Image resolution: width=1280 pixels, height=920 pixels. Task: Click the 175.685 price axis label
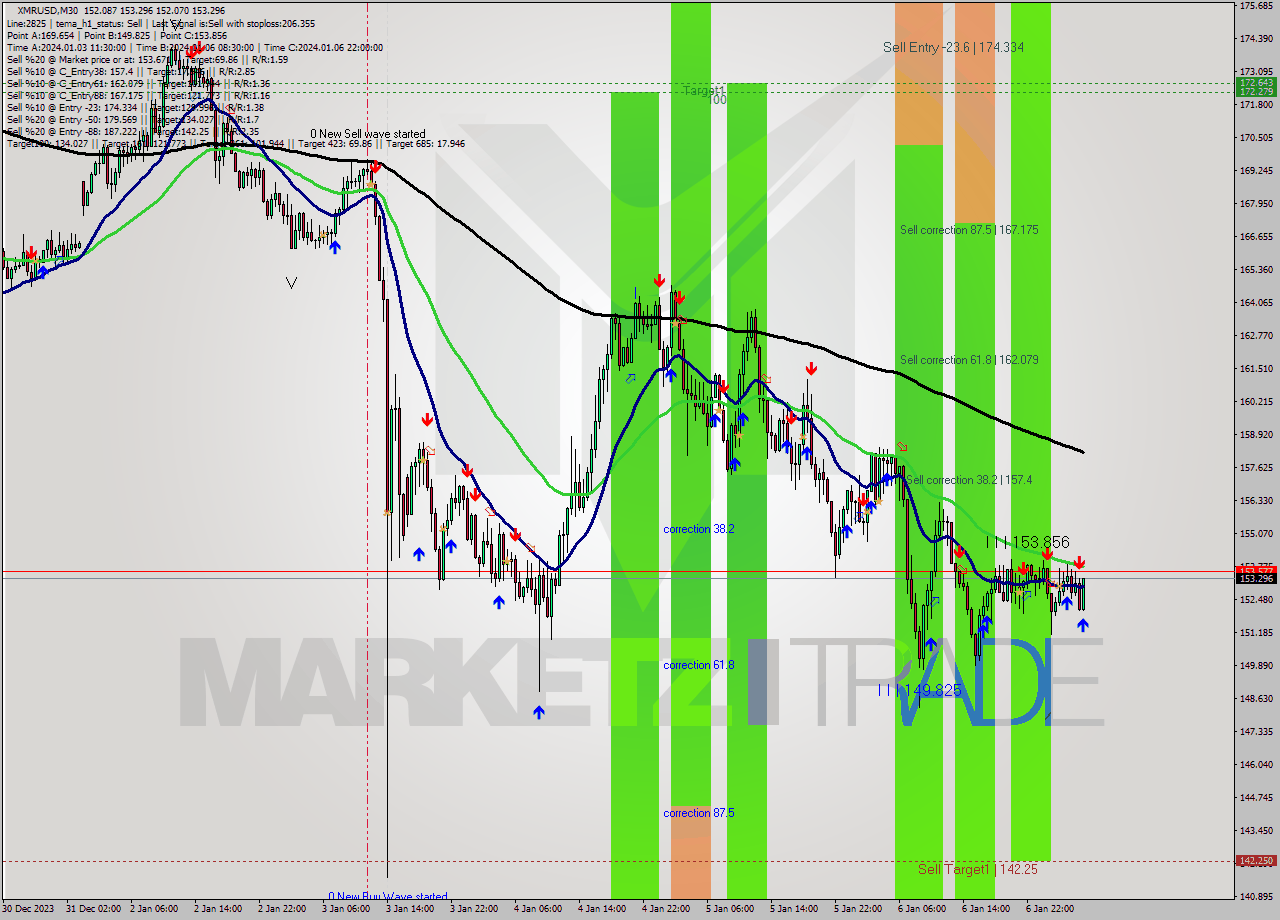point(1256,6)
